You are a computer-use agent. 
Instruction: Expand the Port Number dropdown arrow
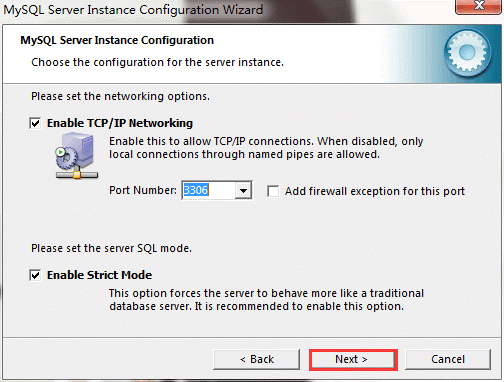(x=243, y=190)
